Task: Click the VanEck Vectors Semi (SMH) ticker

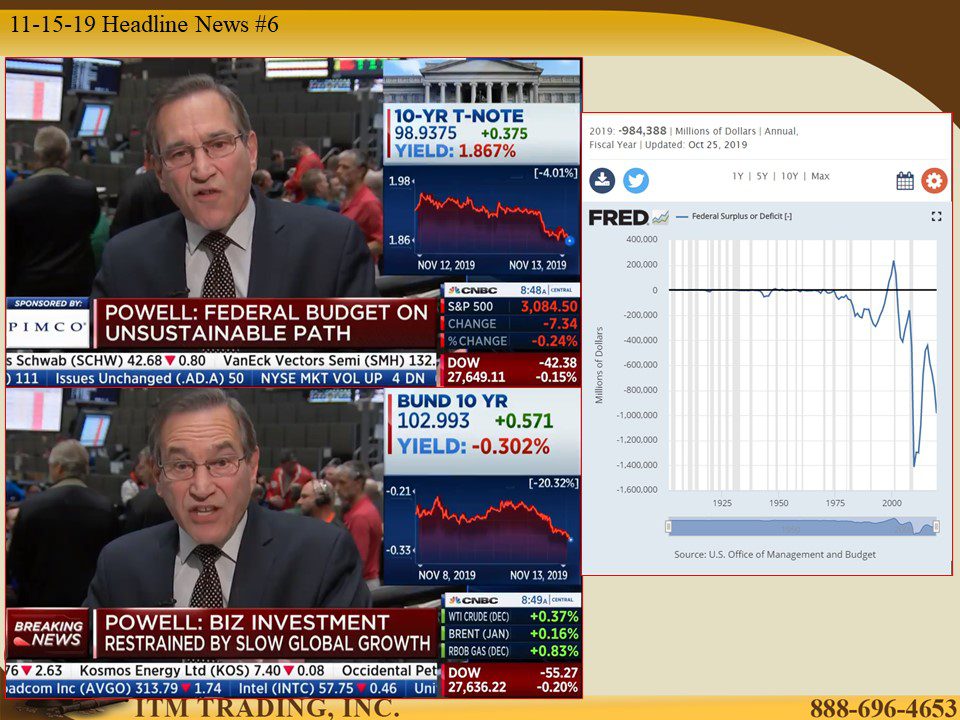Action: pyautogui.click(x=330, y=361)
